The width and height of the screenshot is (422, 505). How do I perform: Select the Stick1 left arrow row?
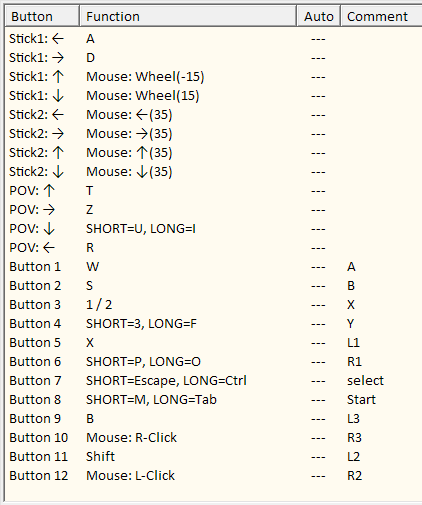214,39
